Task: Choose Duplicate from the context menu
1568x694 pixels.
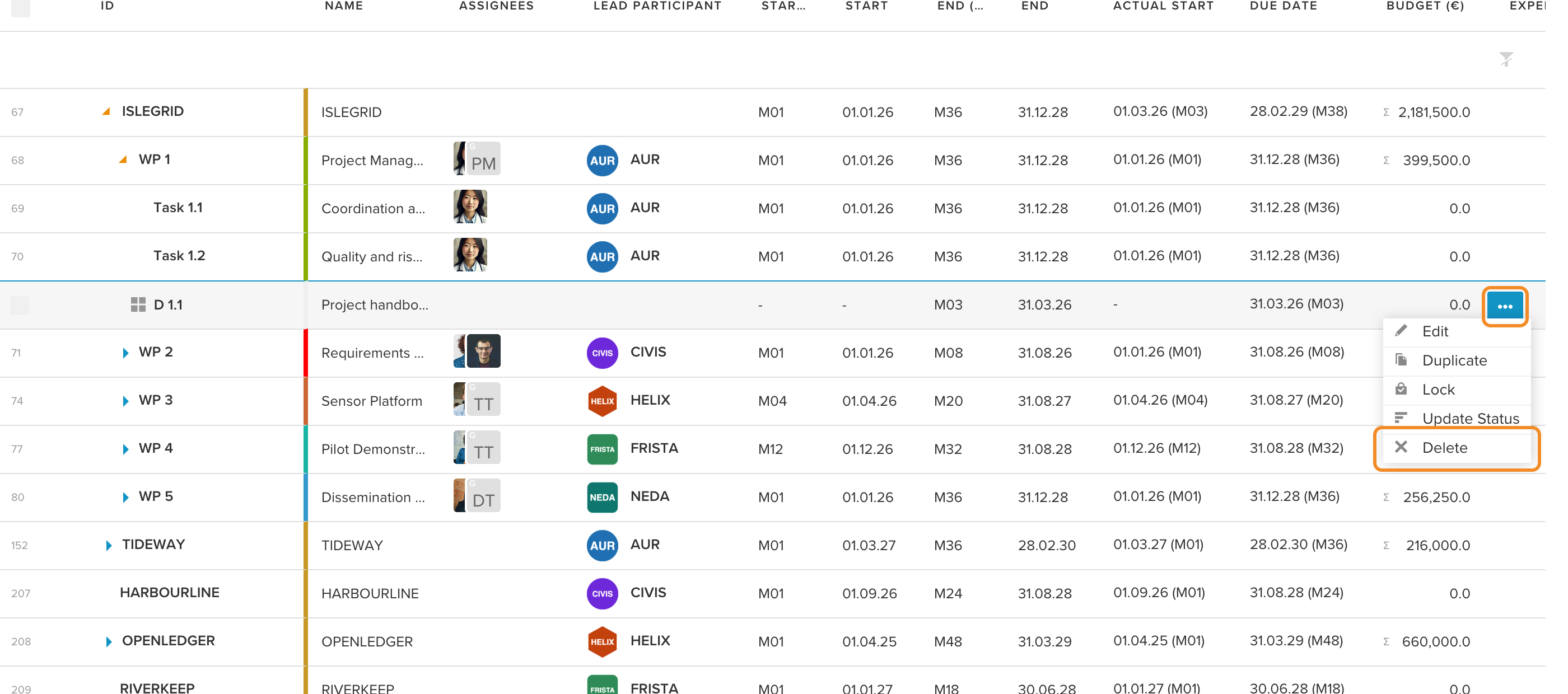Action: point(1456,360)
